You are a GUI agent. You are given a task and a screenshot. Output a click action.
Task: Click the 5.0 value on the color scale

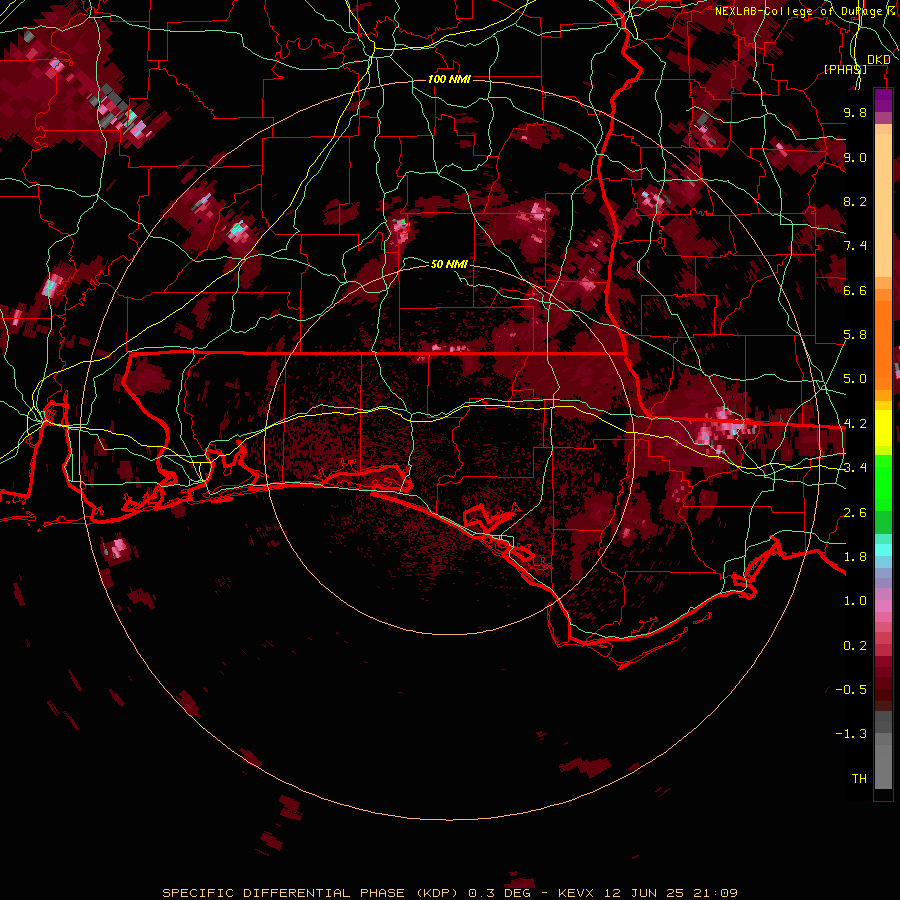point(855,379)
